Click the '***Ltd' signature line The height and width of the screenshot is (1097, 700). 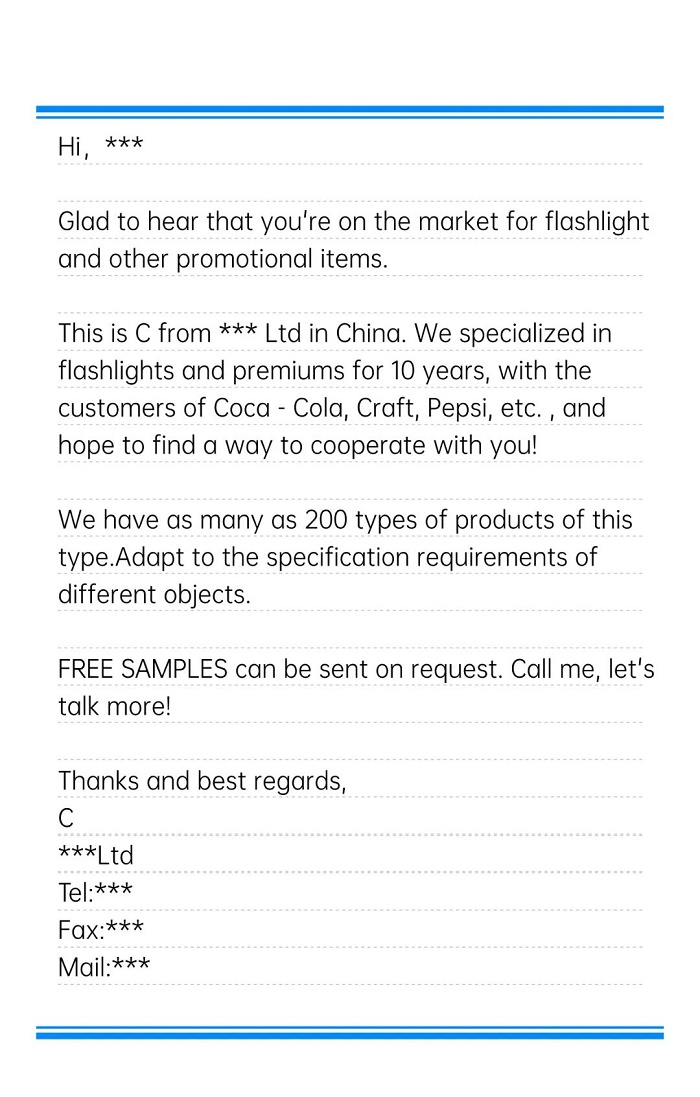(x=96, y=855)
